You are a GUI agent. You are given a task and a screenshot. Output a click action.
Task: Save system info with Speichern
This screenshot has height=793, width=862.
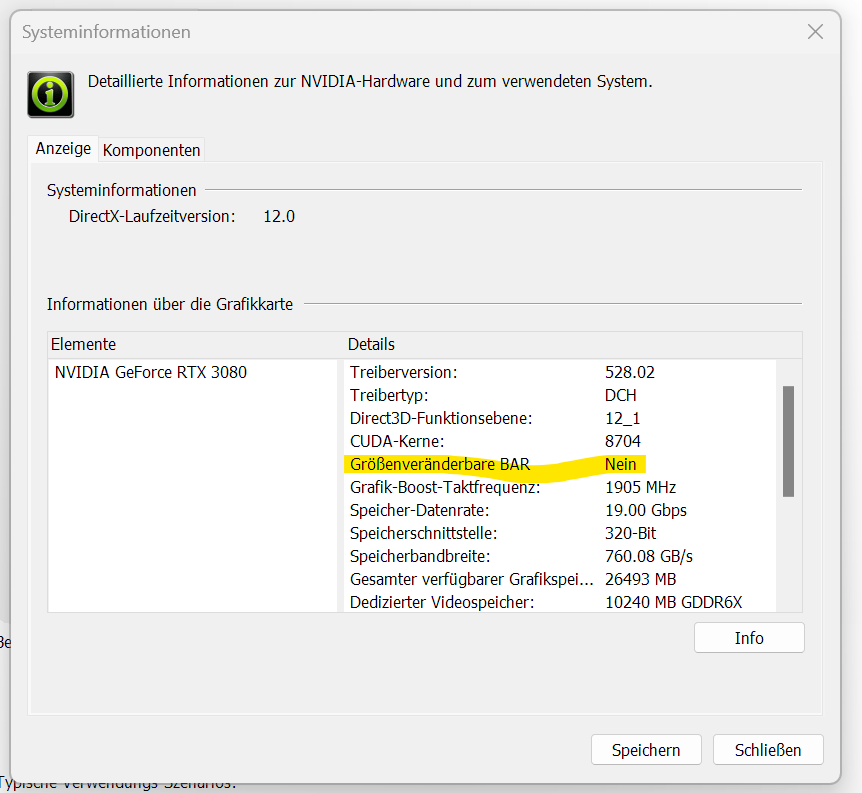646,750
